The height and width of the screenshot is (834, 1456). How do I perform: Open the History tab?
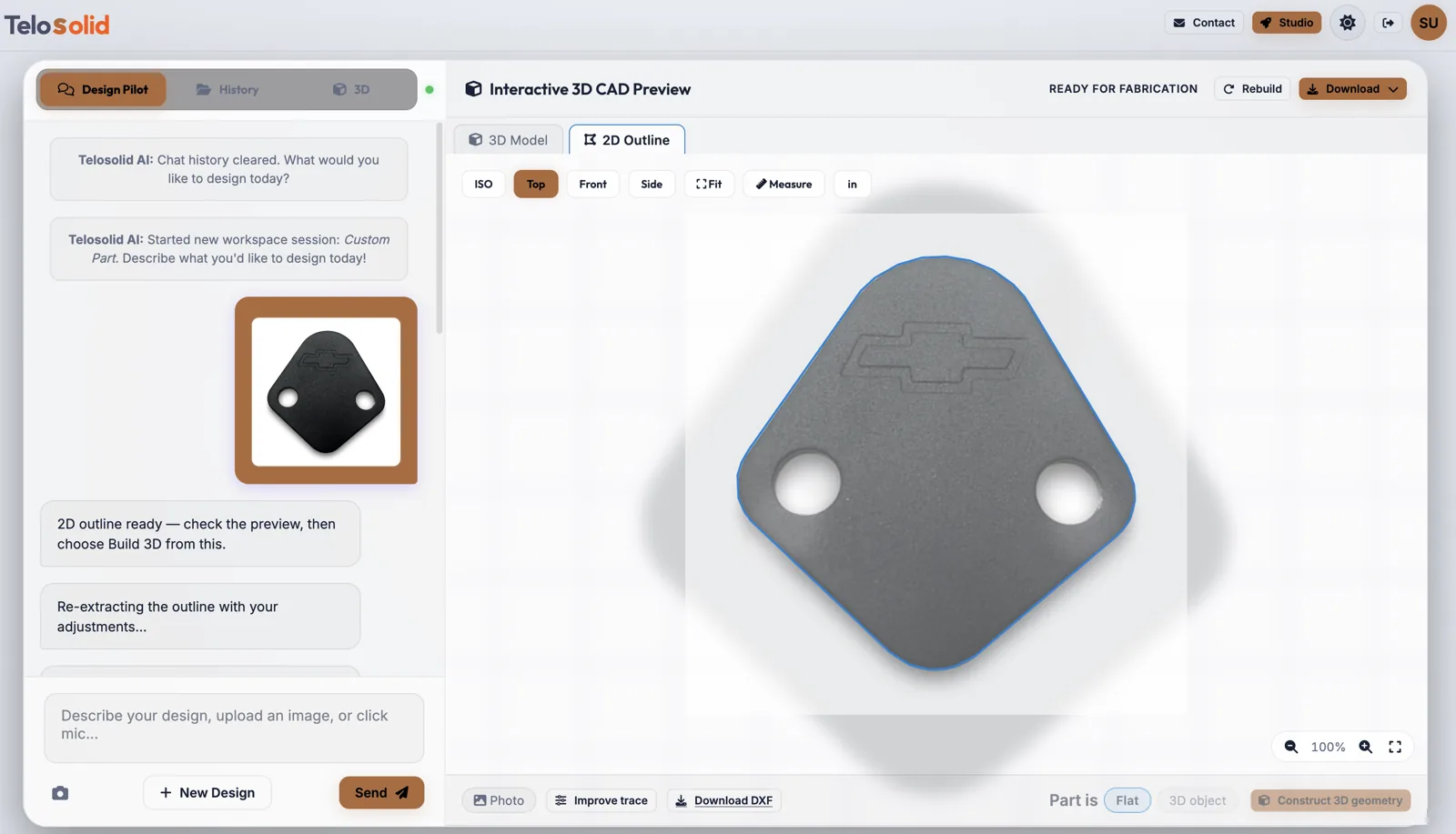[227, 89]
